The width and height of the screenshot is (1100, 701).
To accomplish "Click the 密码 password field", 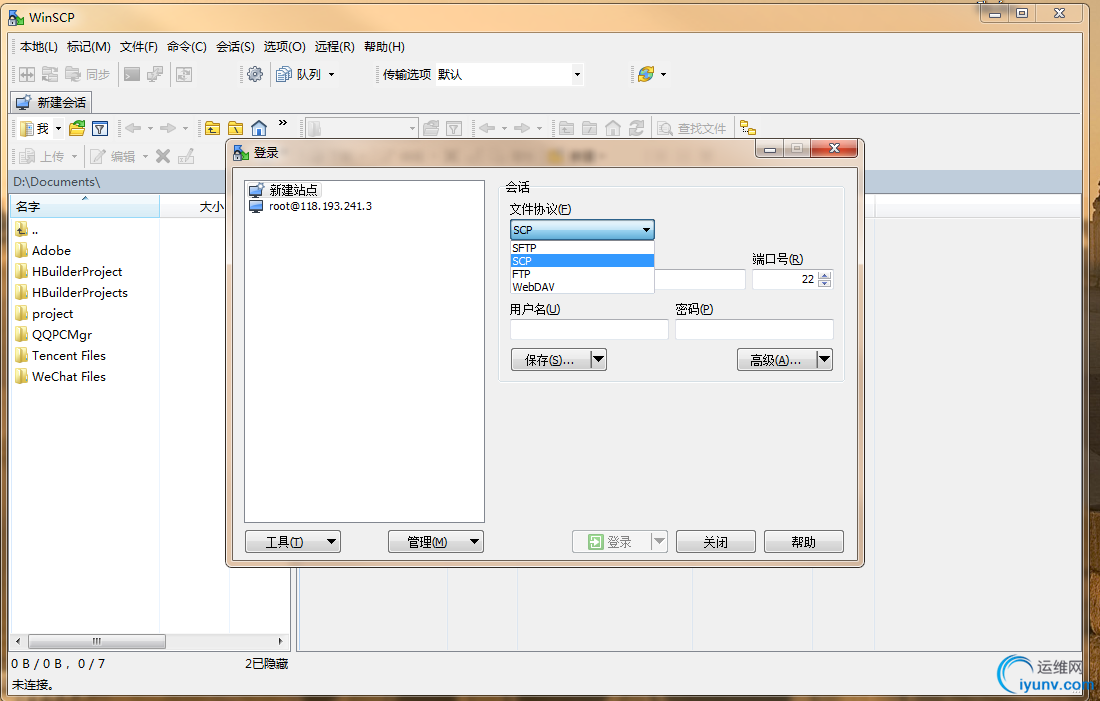I will tap(754, 329).
